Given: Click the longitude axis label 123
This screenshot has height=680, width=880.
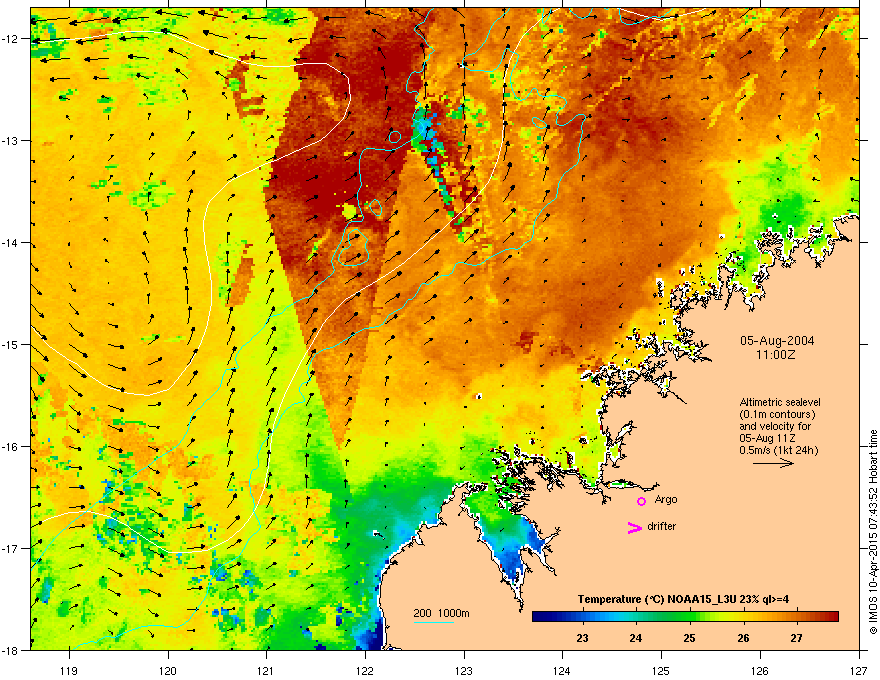Looking at the screenshot, I should [464, 670].
